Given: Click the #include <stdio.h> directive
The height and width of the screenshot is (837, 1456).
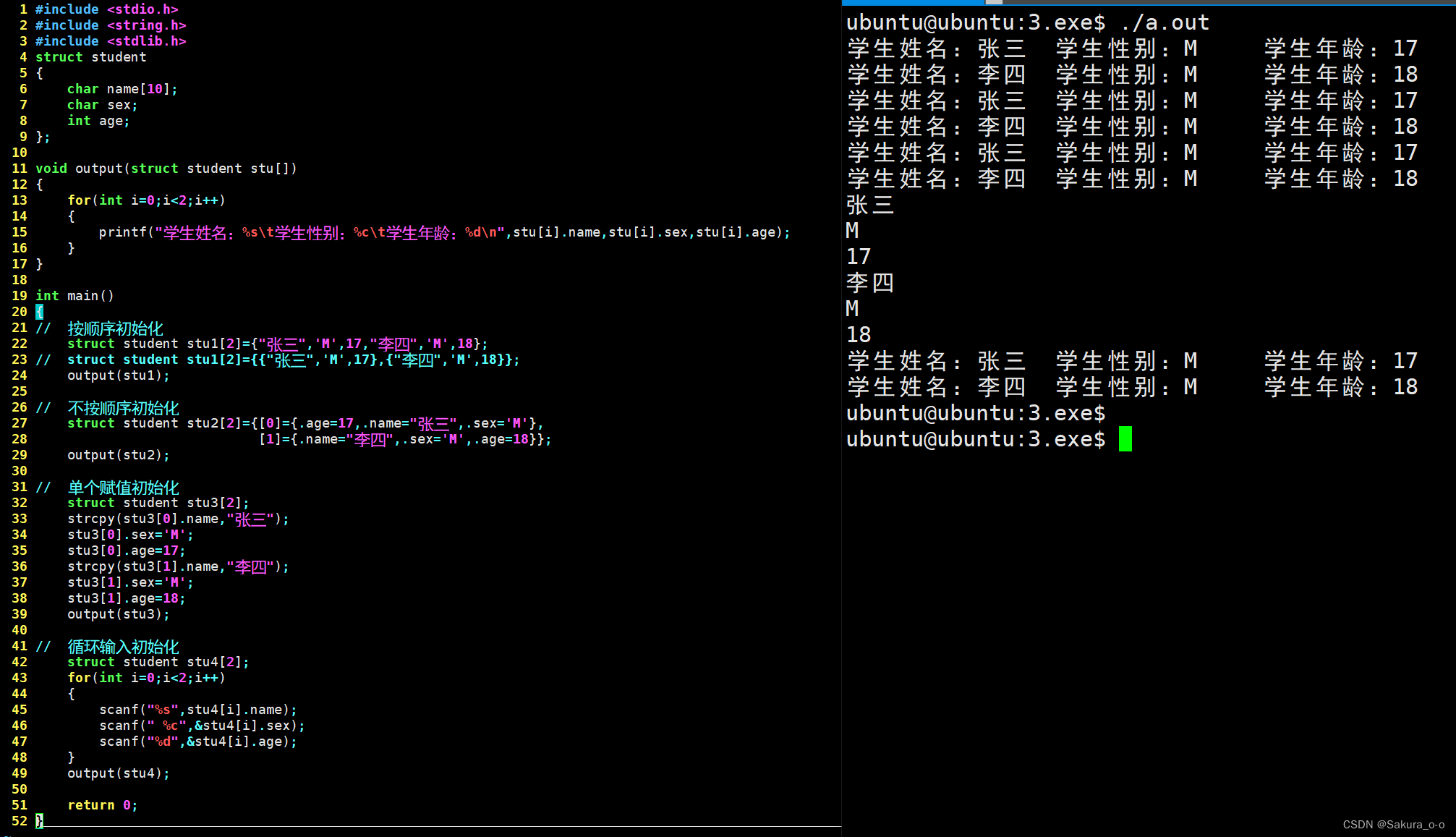Looking at the screenshot, I should coord(106,9).
